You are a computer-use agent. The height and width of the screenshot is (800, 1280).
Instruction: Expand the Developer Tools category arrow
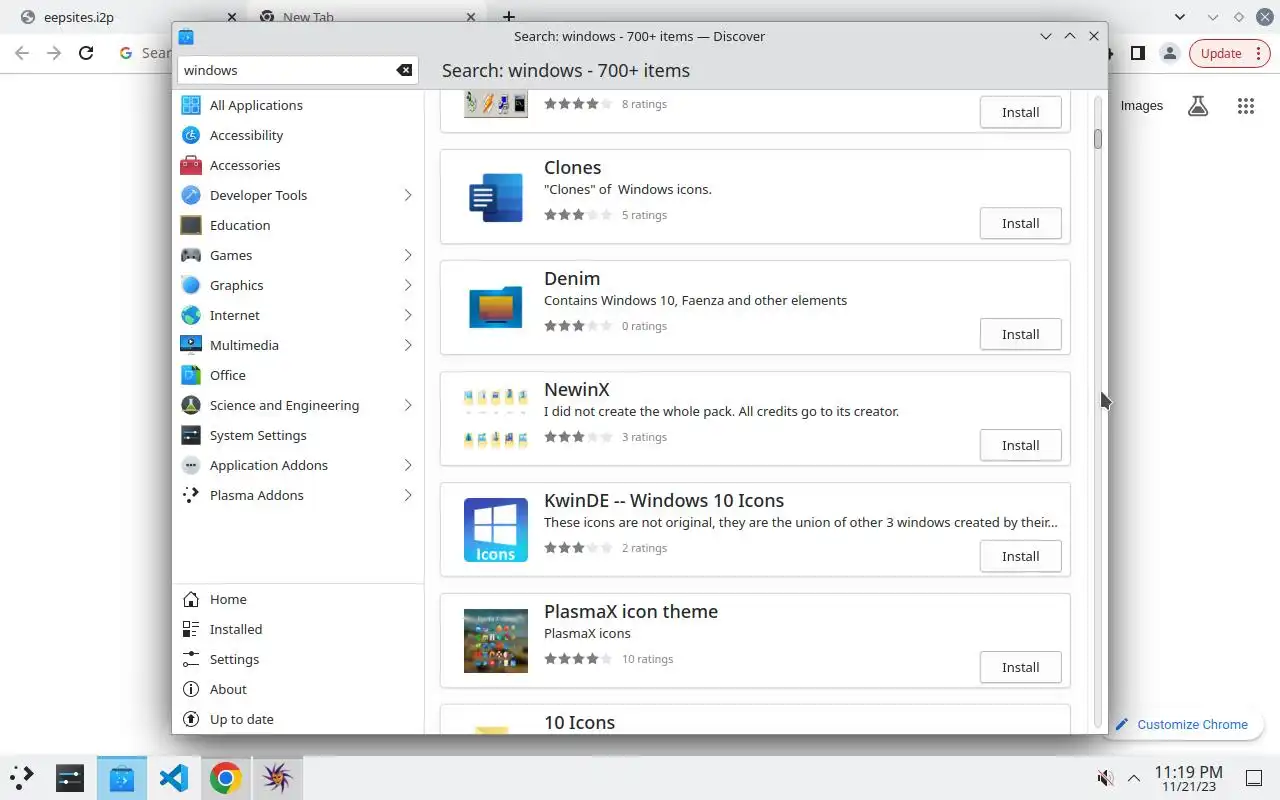[407, 195]
